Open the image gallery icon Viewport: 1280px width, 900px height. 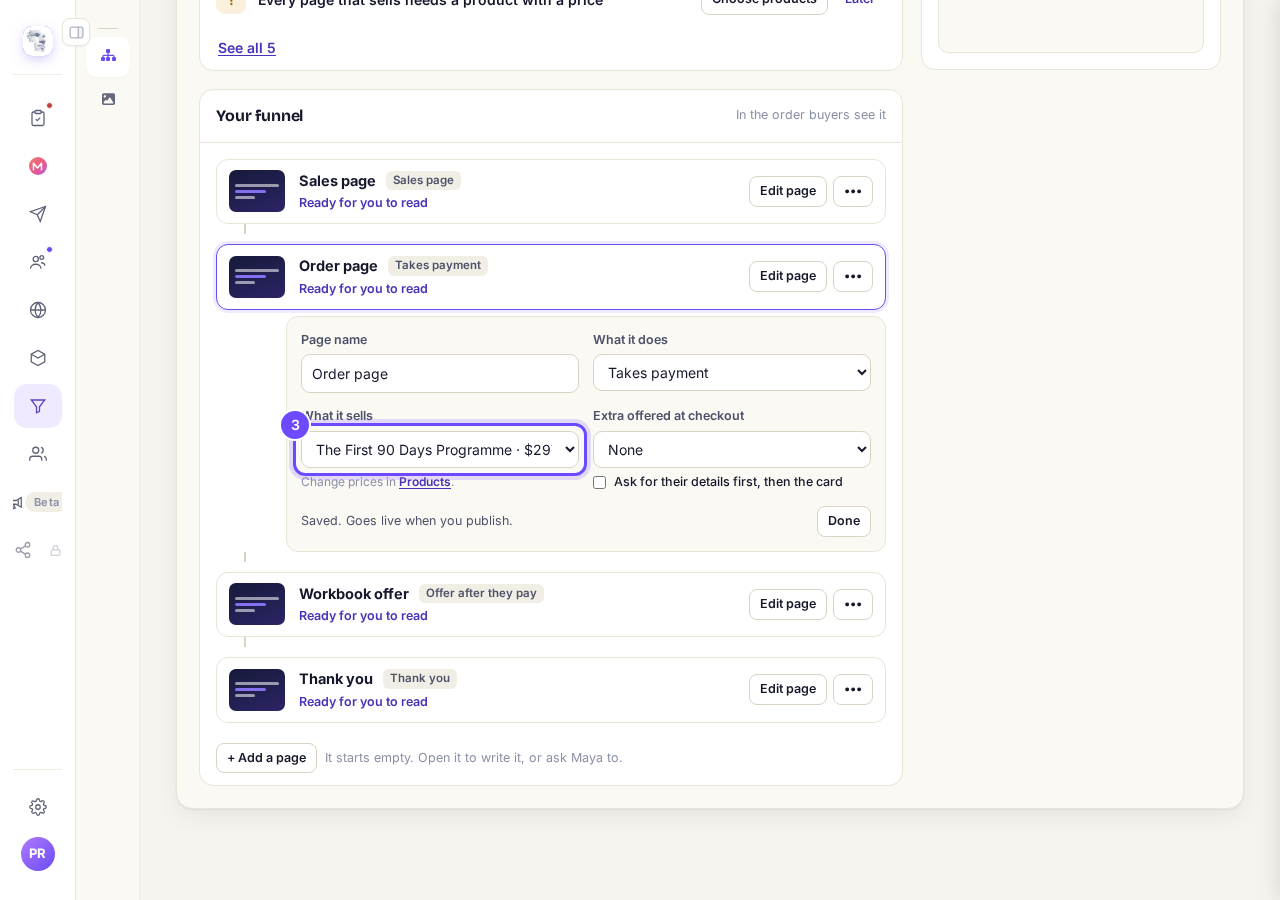pyautogui.click(x=108, y=99)
